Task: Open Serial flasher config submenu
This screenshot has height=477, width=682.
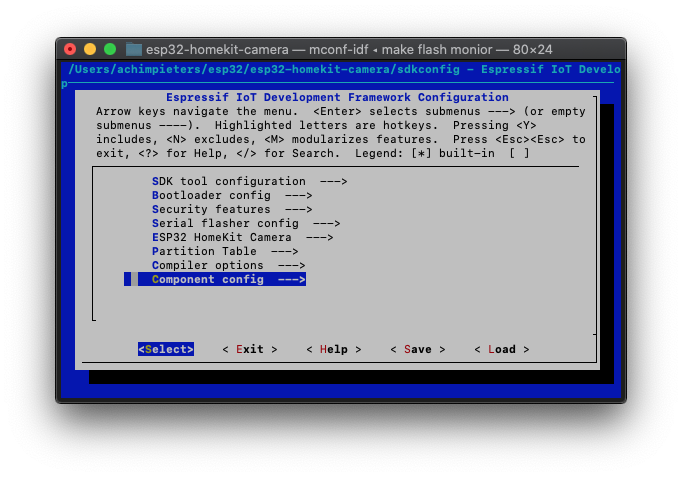Action: tap(246, 223)
